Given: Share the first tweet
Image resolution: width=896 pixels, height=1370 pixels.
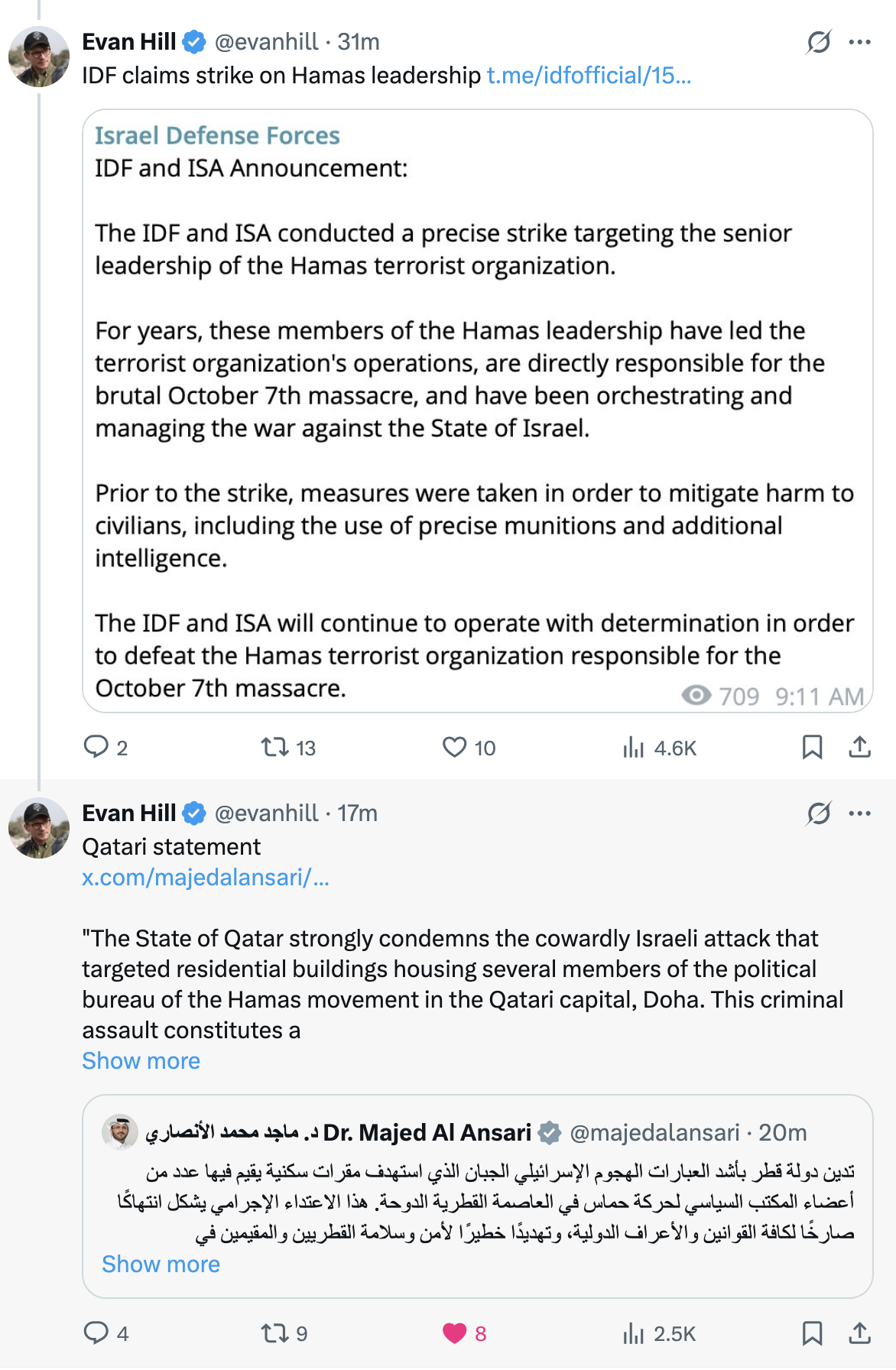Looking at the screenshot, I should tap(860, 747).
